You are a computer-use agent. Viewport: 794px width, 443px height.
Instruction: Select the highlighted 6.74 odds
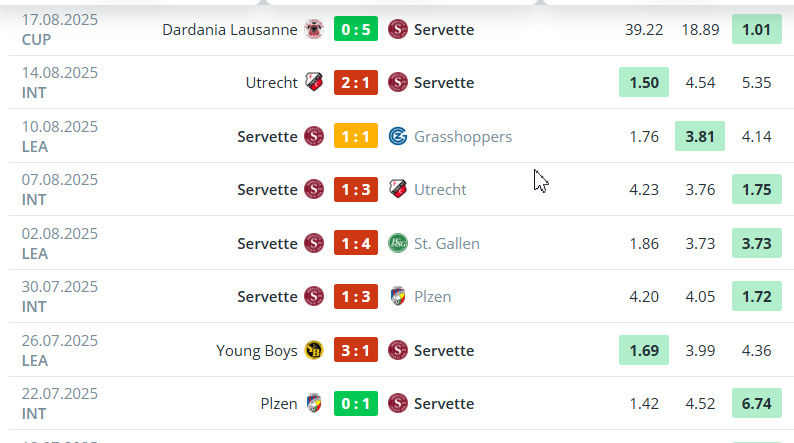coord(756,403)
